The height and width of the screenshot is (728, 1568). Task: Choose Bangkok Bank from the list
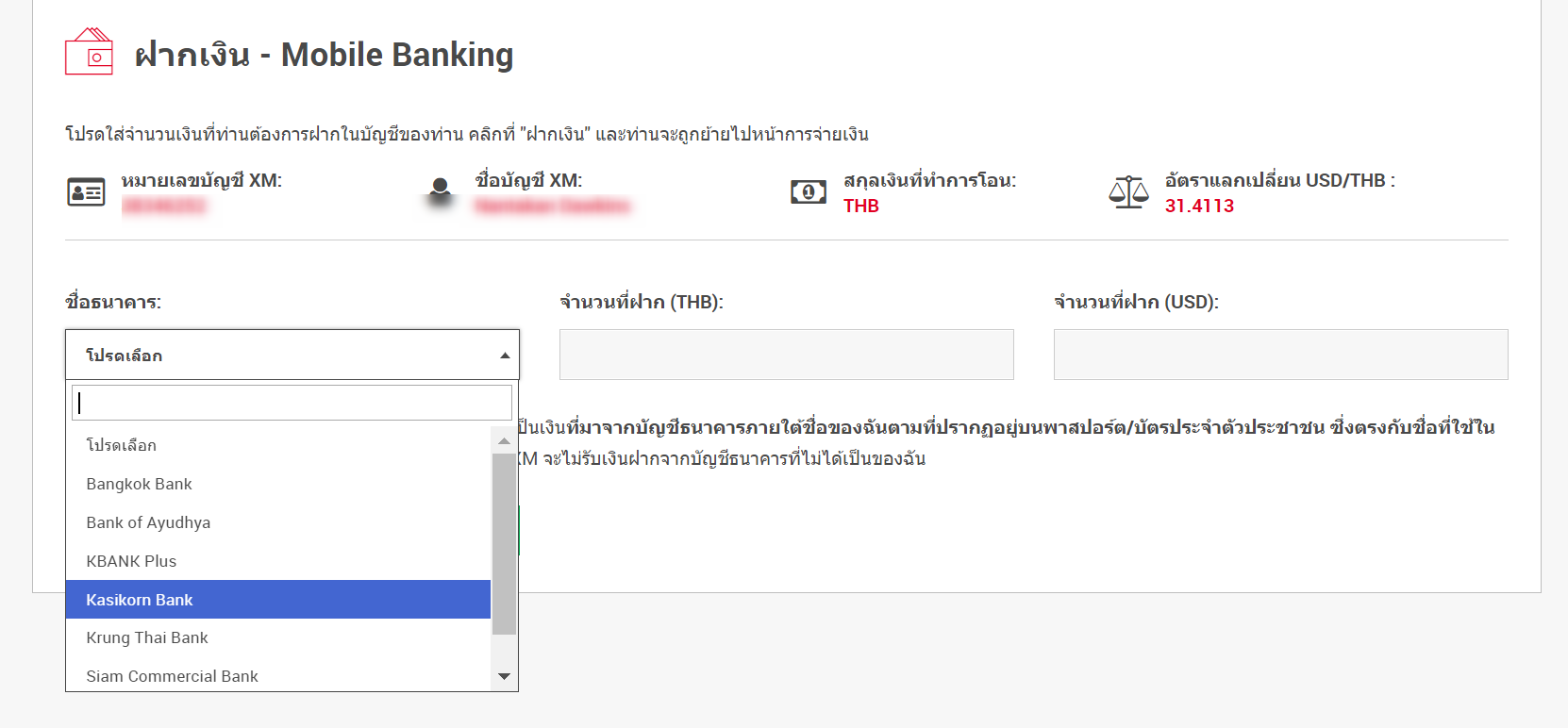point(278,484)
